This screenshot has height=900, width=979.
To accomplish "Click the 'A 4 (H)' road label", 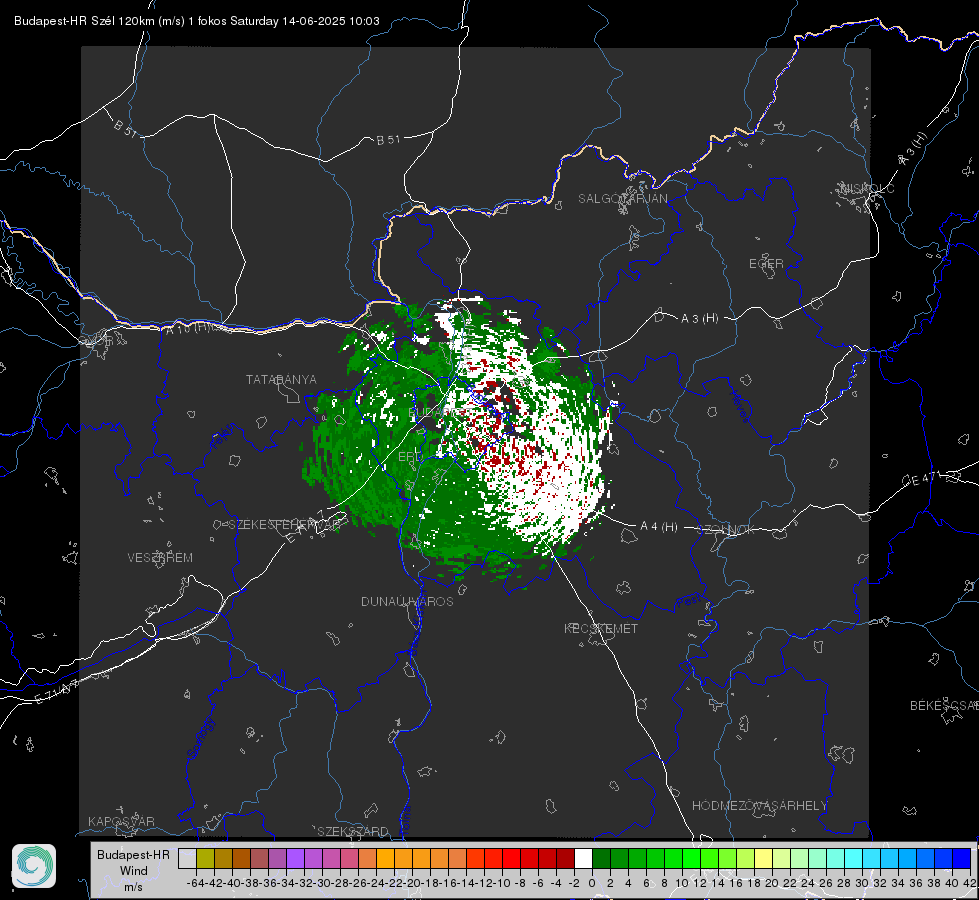I will pos(659,527).
